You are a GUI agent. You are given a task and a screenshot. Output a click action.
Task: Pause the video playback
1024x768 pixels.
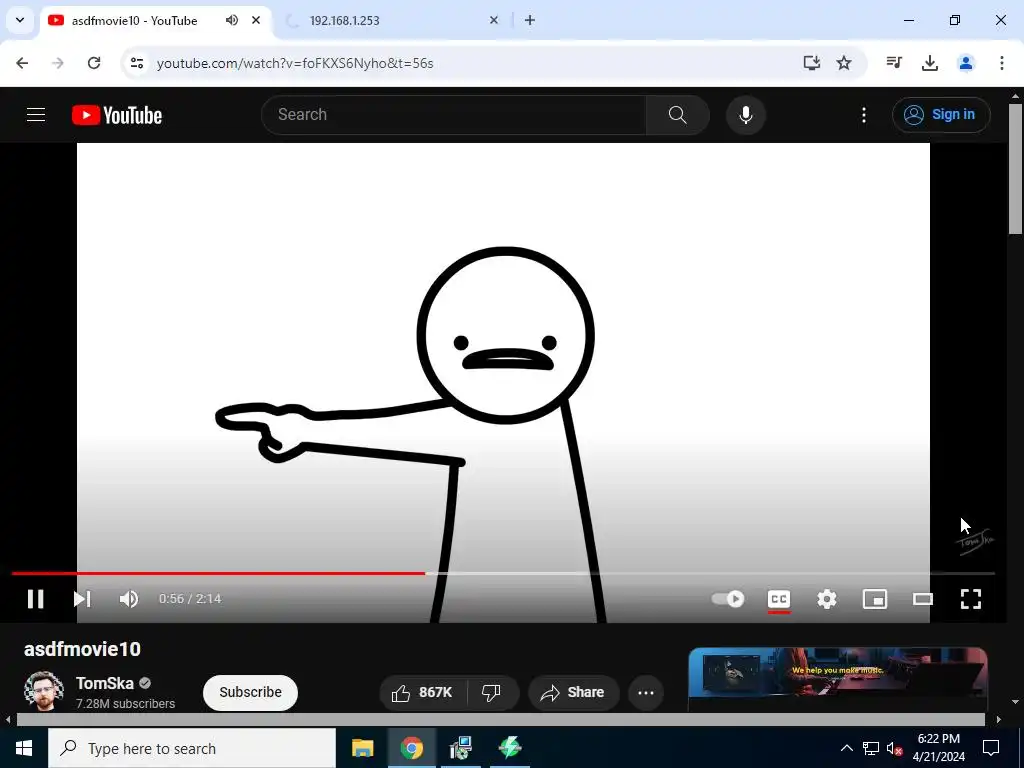tap(35, 599)
